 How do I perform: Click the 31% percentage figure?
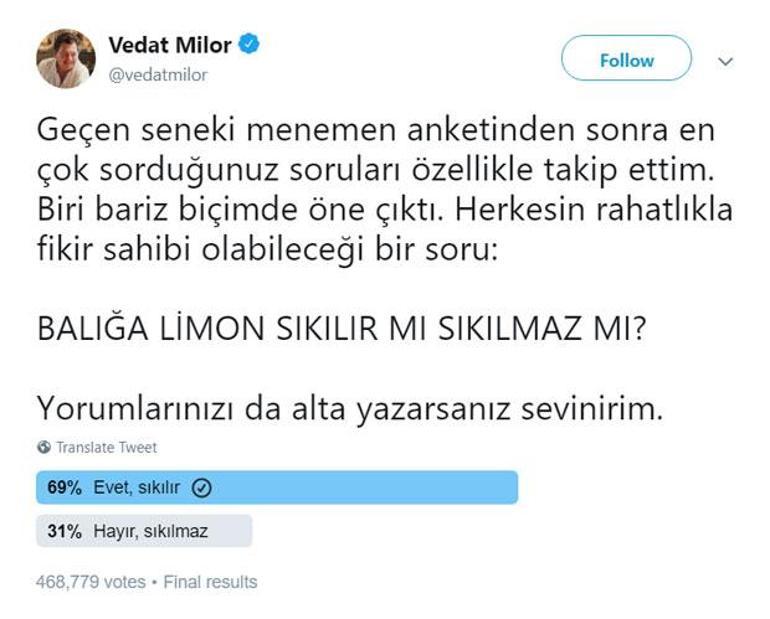63,532
